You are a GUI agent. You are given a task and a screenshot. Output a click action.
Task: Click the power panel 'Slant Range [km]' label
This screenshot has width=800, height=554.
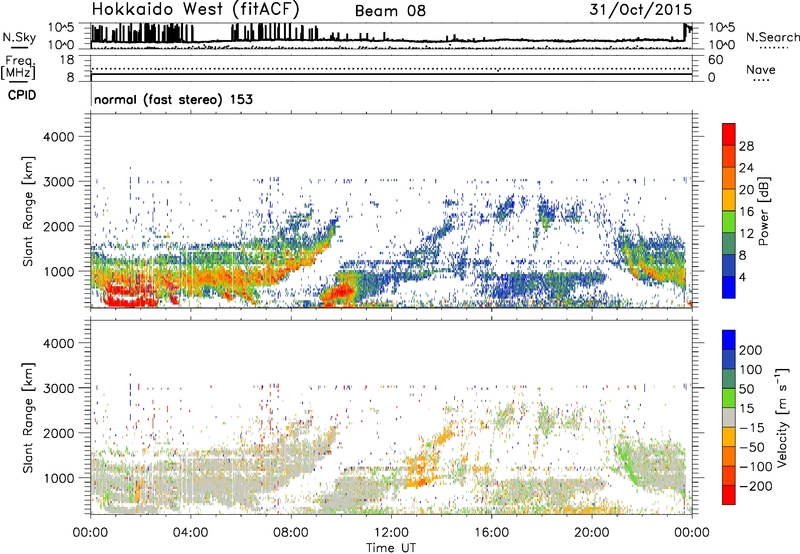pyautogui.click(x=28, y=211)
